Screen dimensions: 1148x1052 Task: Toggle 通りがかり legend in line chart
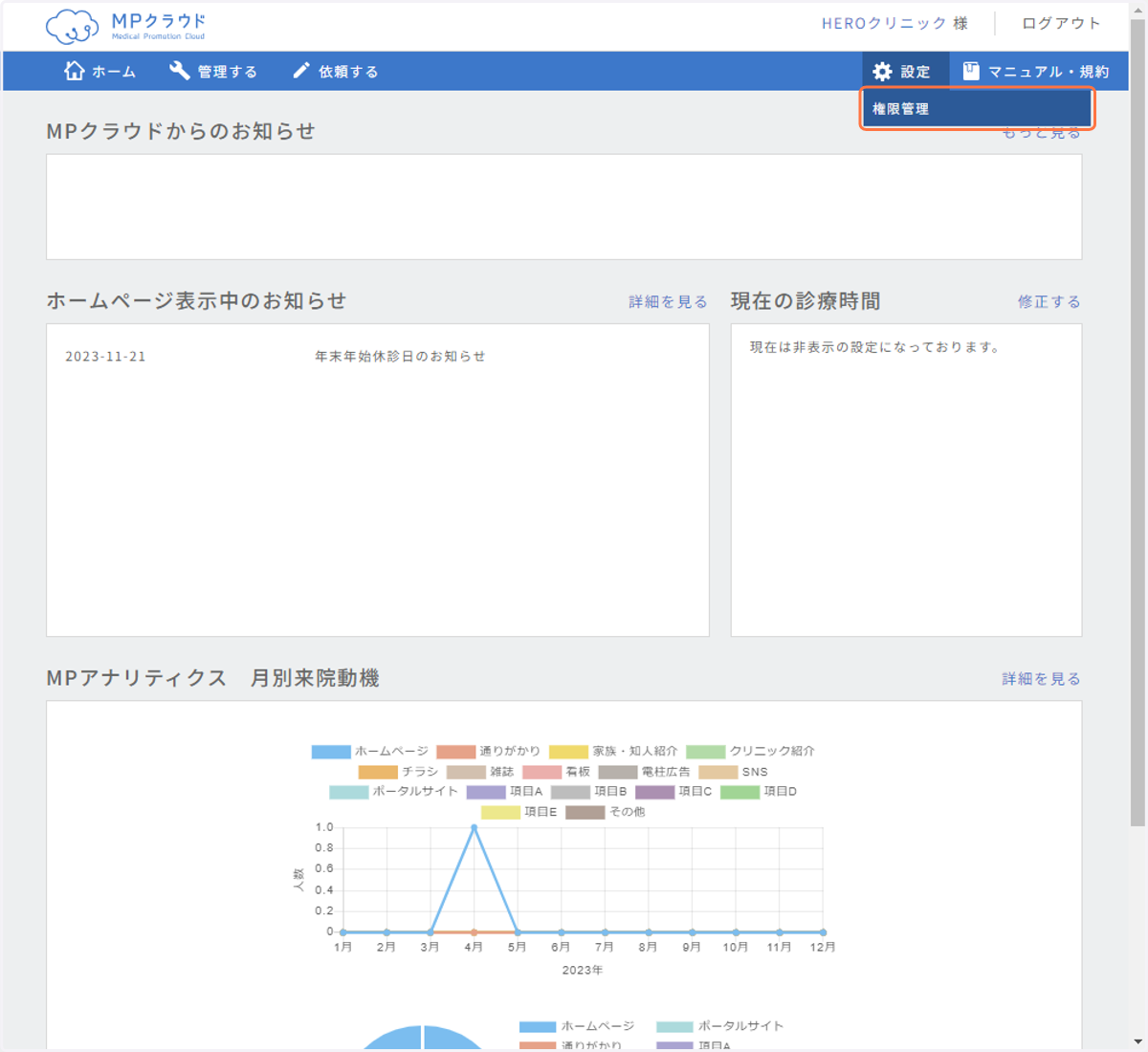(x=488, y=752)
